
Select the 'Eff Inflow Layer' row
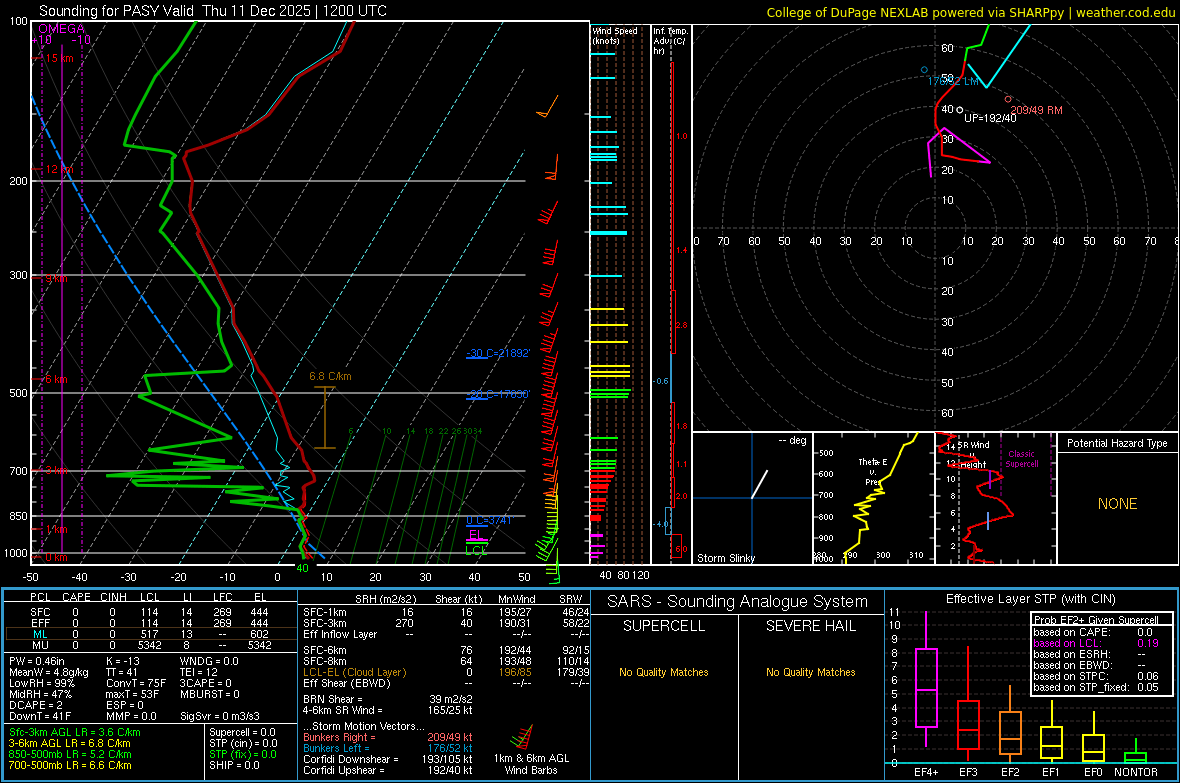tap(446, 634)
